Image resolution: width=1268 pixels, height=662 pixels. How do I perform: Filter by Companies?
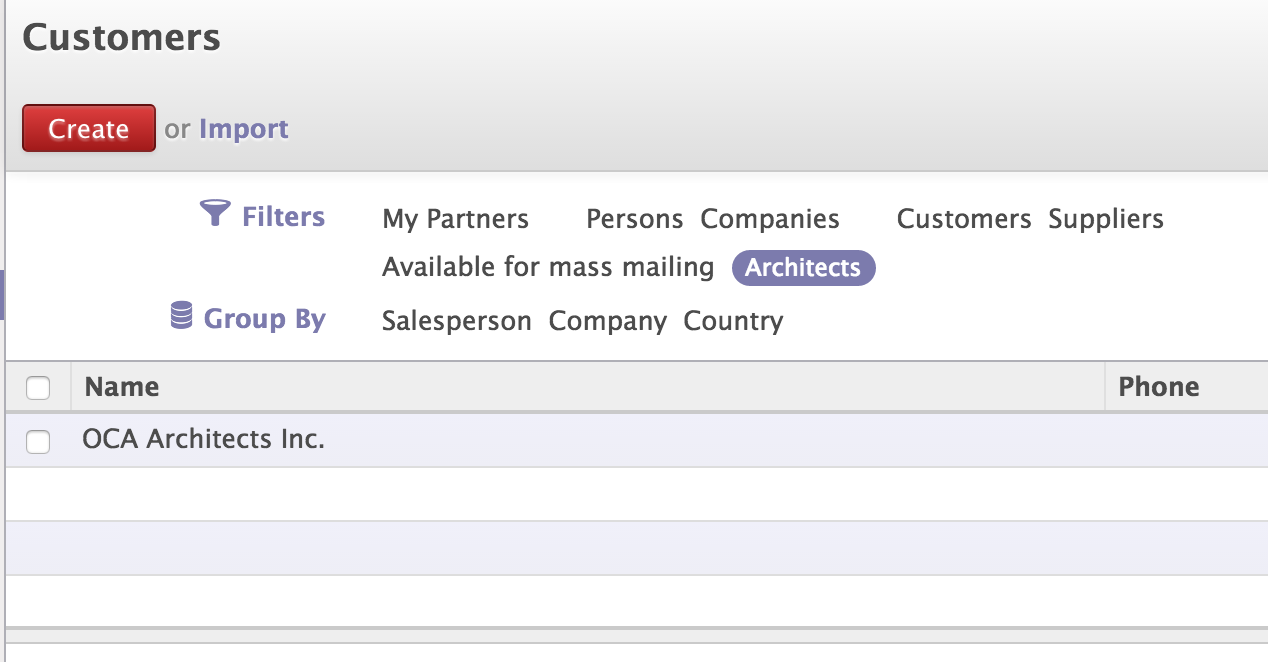[770, 219]
